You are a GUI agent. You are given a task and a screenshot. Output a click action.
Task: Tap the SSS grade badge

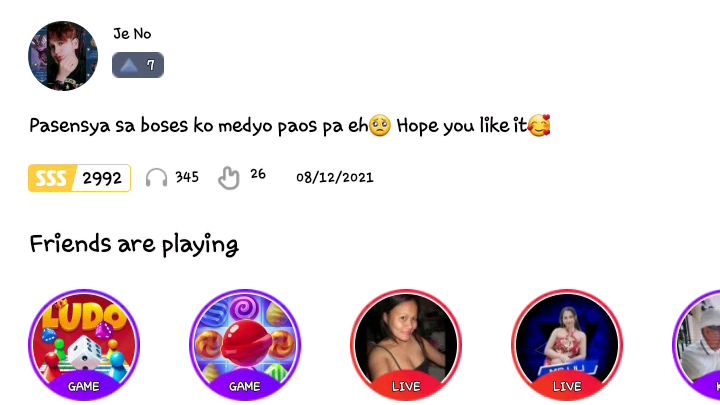tap(51, 178)
